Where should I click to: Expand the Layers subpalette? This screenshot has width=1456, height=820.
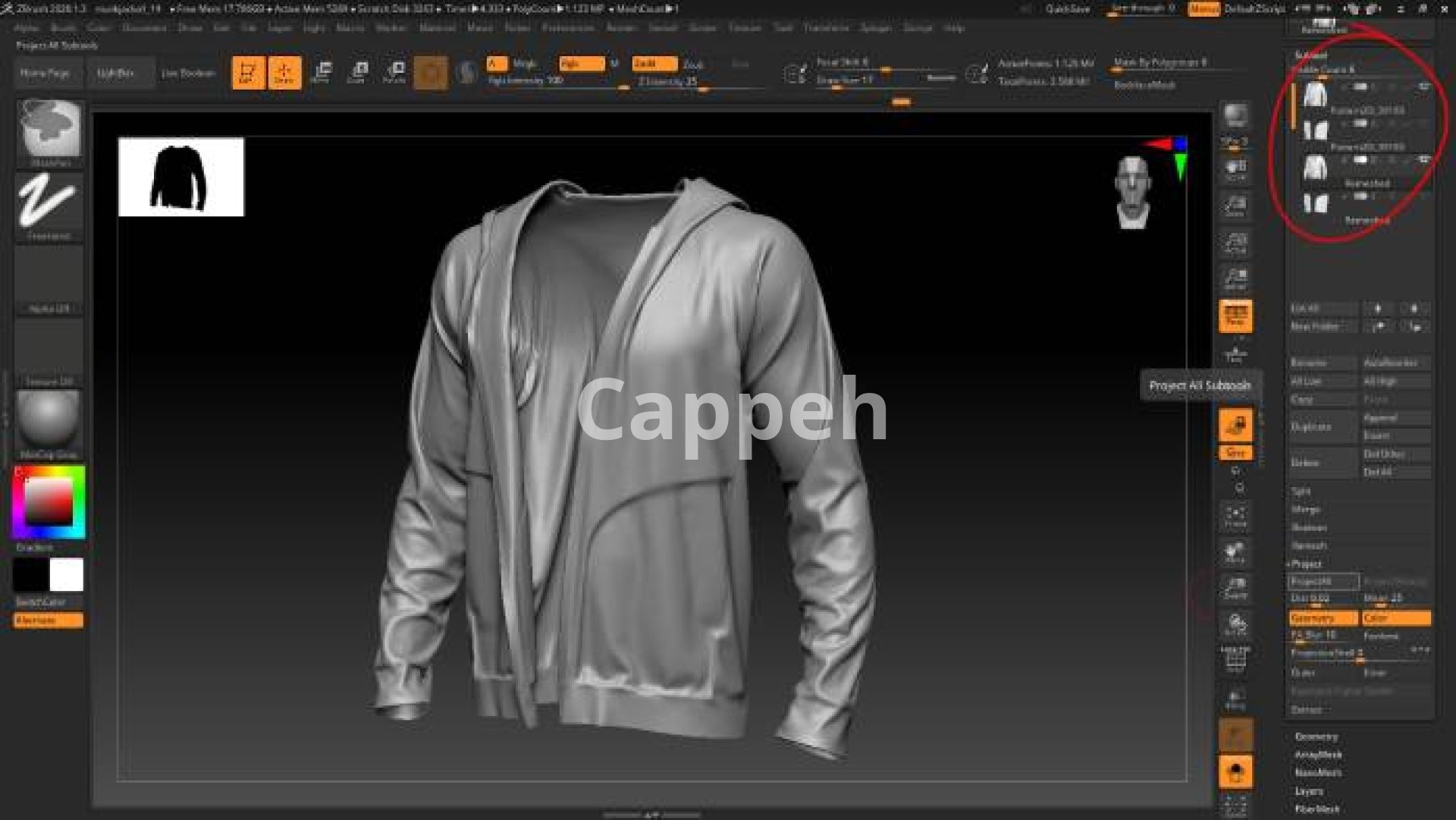pyautogui.click(x=1309, y=791)
